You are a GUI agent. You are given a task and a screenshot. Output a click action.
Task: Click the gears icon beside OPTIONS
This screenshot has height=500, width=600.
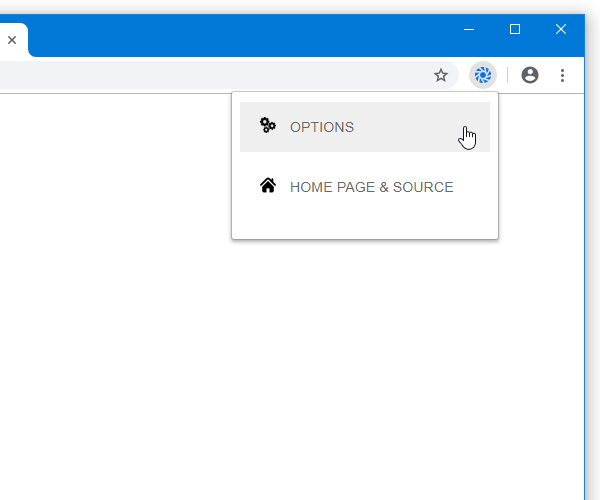pos(267,125)
